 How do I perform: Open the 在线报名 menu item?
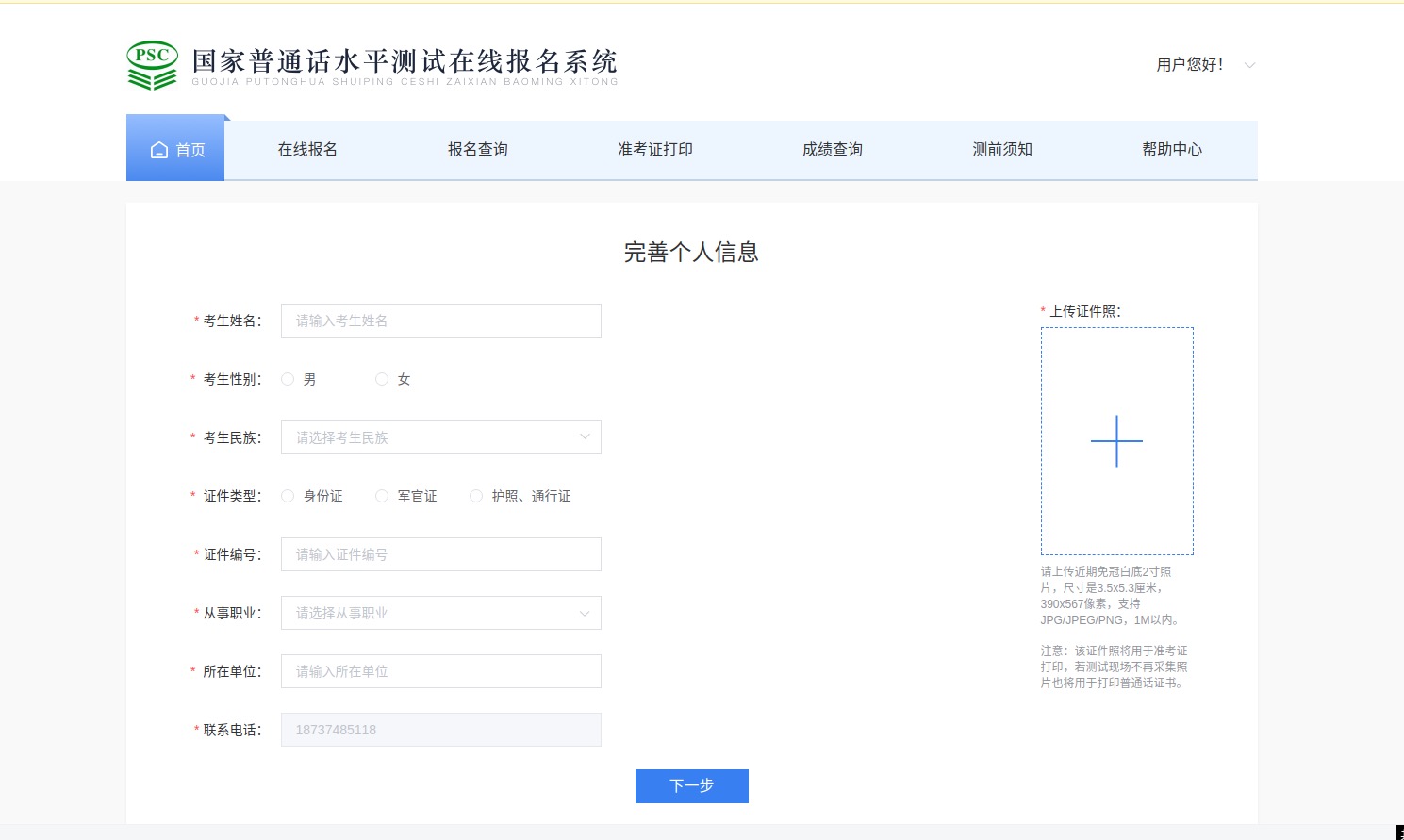[x=307, y=150]
